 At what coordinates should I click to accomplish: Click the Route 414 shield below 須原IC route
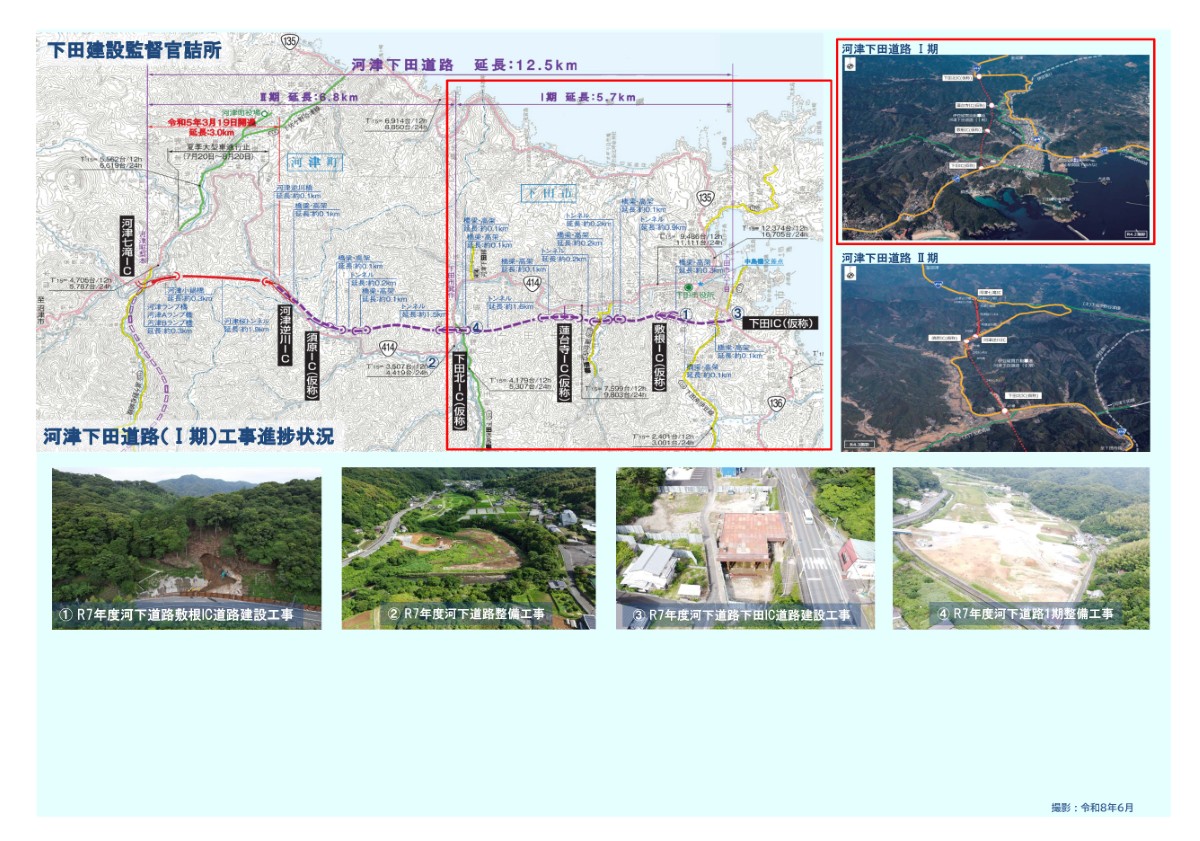(x=388, y=347)
